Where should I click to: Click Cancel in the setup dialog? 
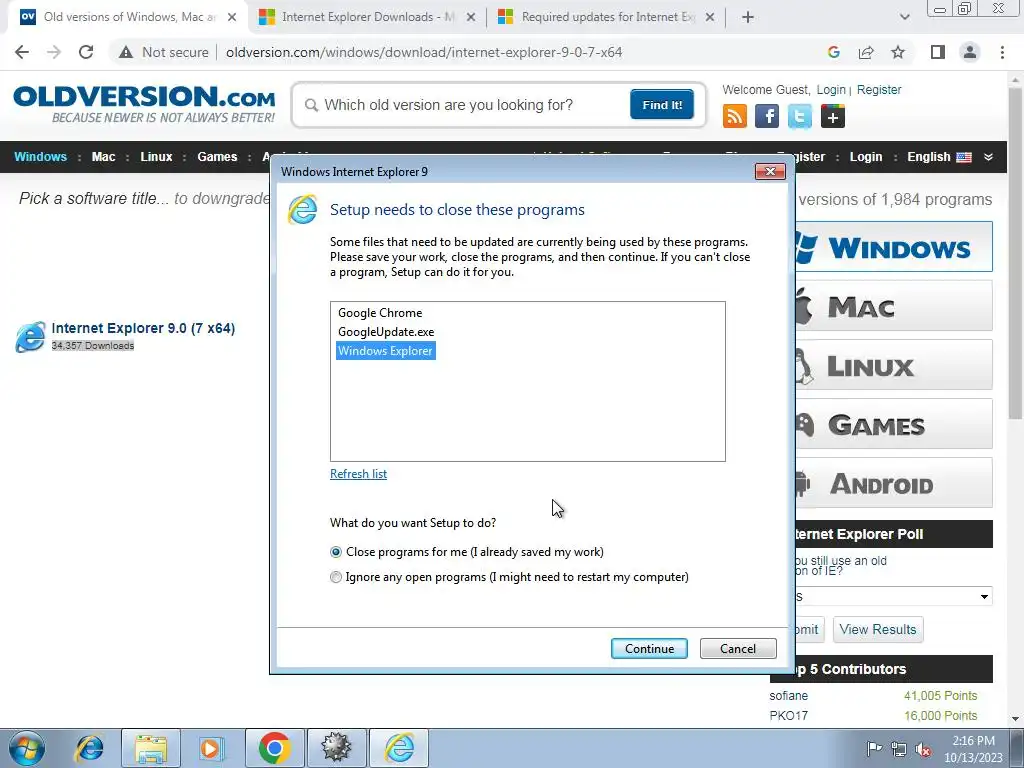pyautogui.click(x=738, y=648)
